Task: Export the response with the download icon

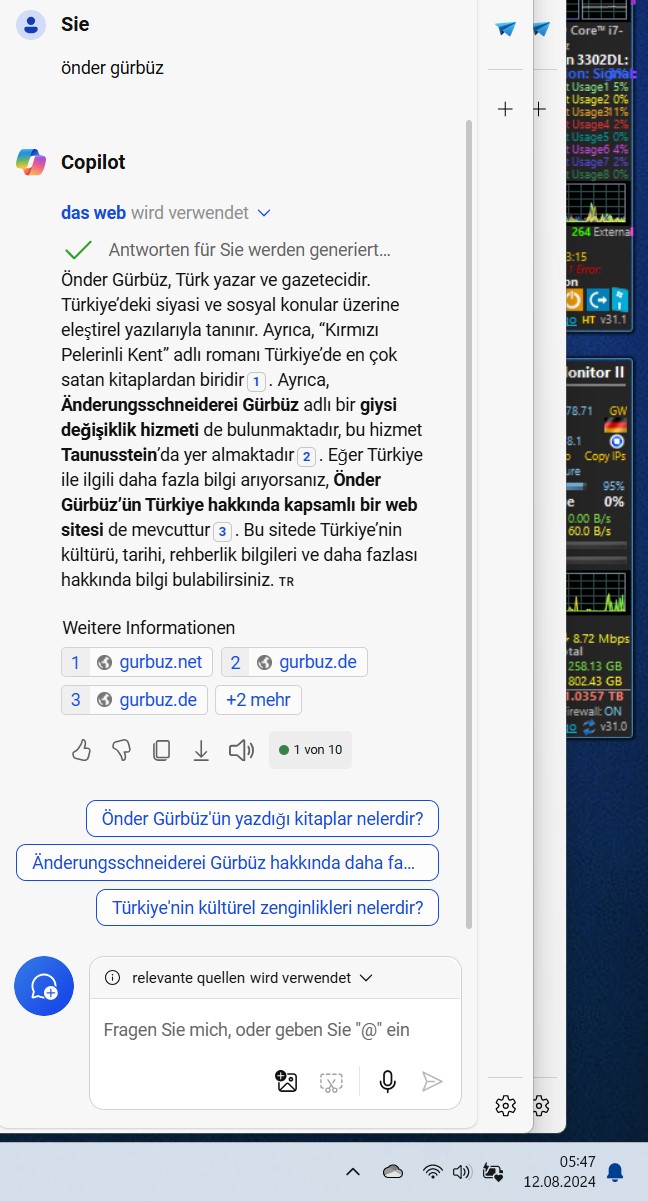Action: pos(201,750)
